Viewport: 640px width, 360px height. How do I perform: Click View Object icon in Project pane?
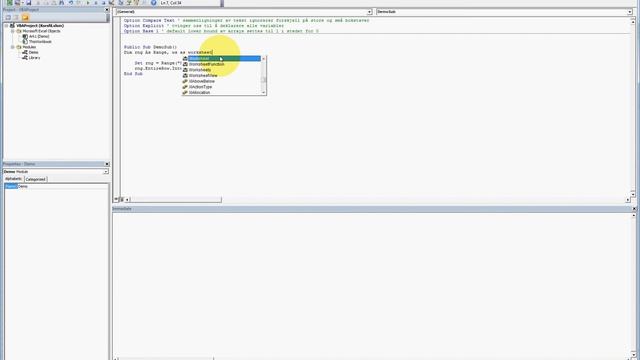tap(16, 18)
